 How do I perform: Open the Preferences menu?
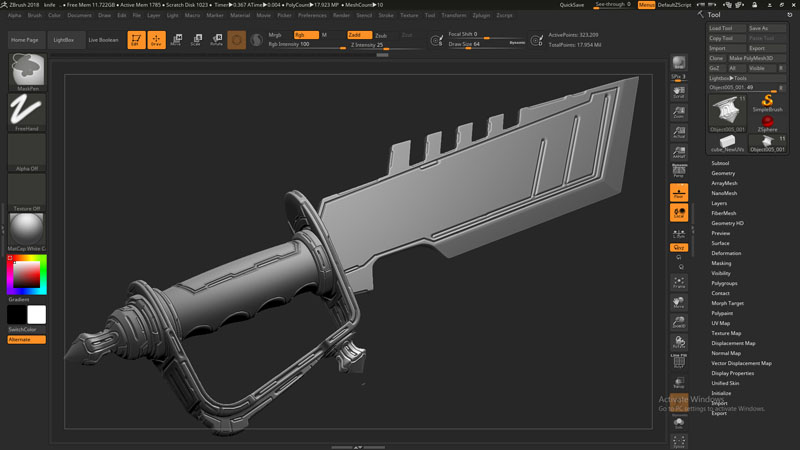point(312,16)
